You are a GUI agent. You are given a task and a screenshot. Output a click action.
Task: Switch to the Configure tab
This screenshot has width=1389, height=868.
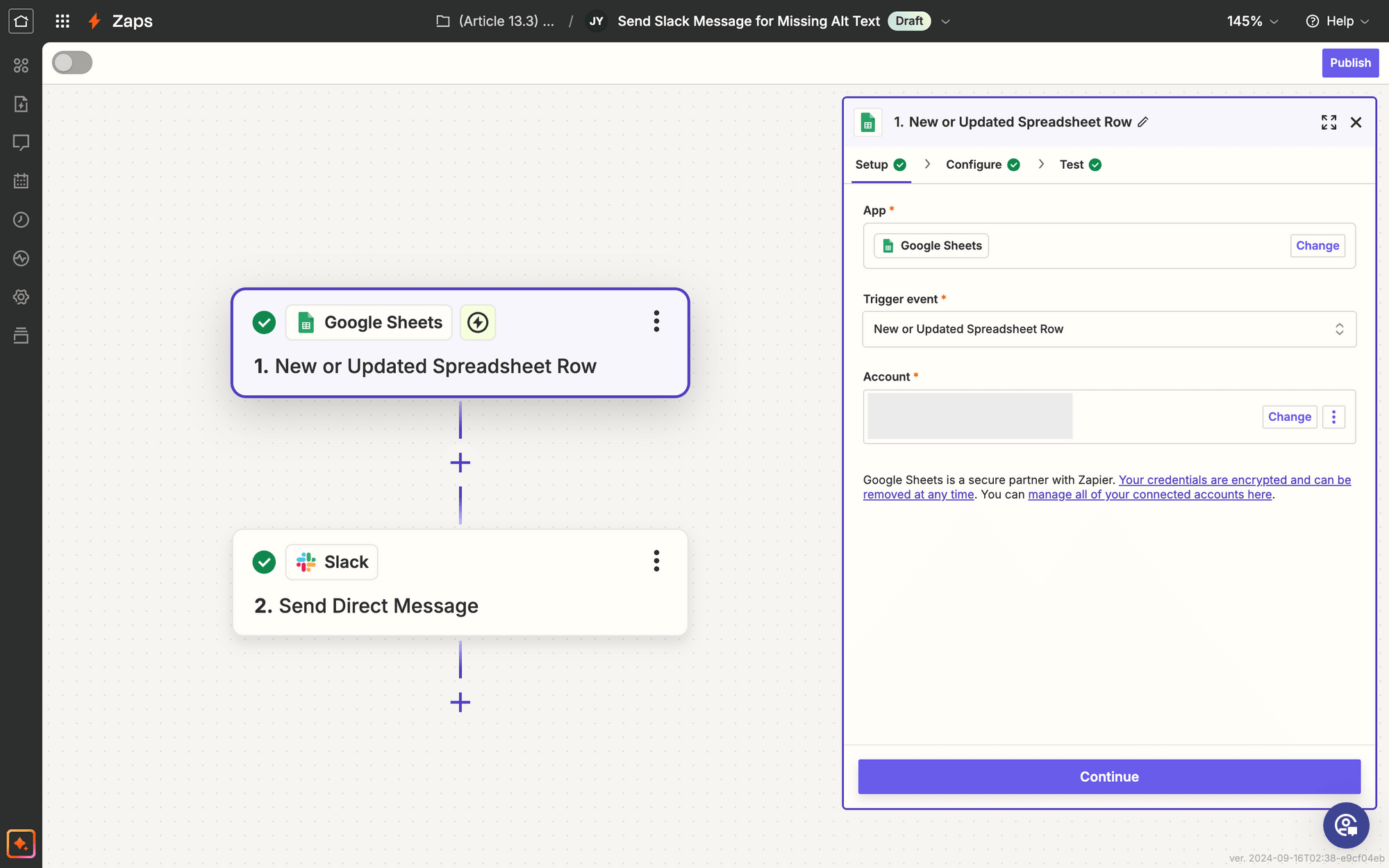[x=983, y=165]
